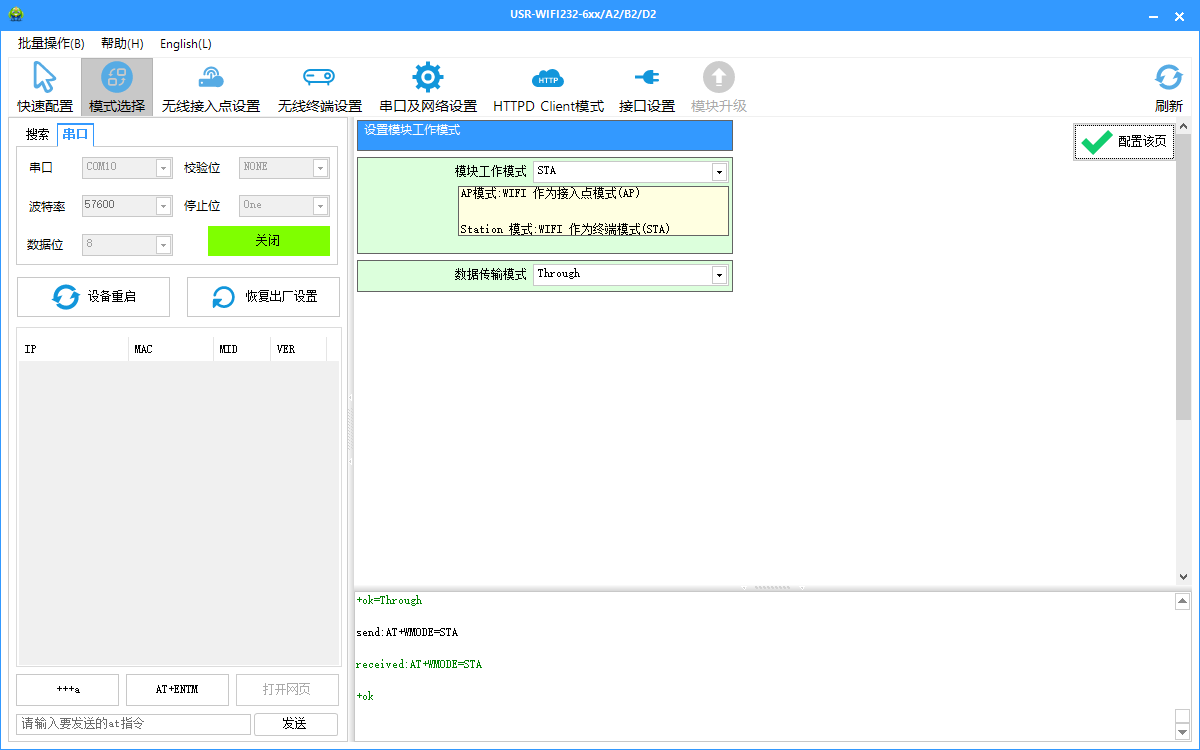Image resolution: width=1200 pixels, height=750 pixels.
Task: Click the VER column header
Action: (298, 350)
